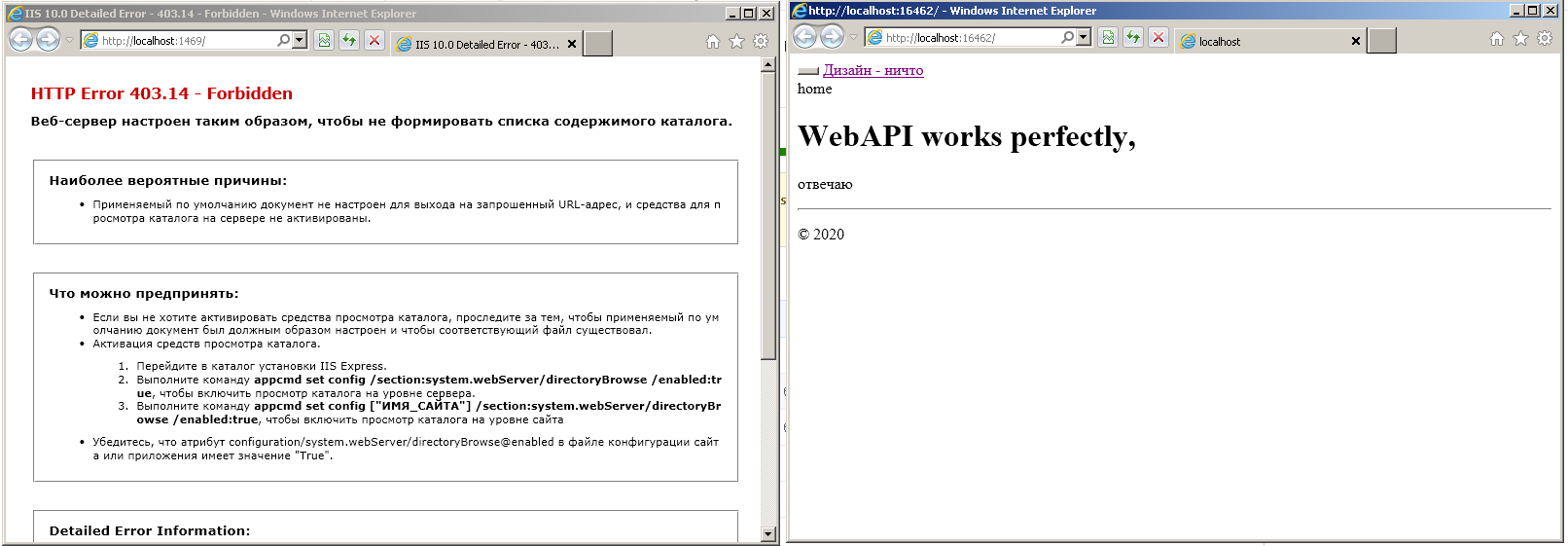Close the IIS 10.0 Detailed Error tab
Screen dimensions: 1568x546
click(572, 45)
